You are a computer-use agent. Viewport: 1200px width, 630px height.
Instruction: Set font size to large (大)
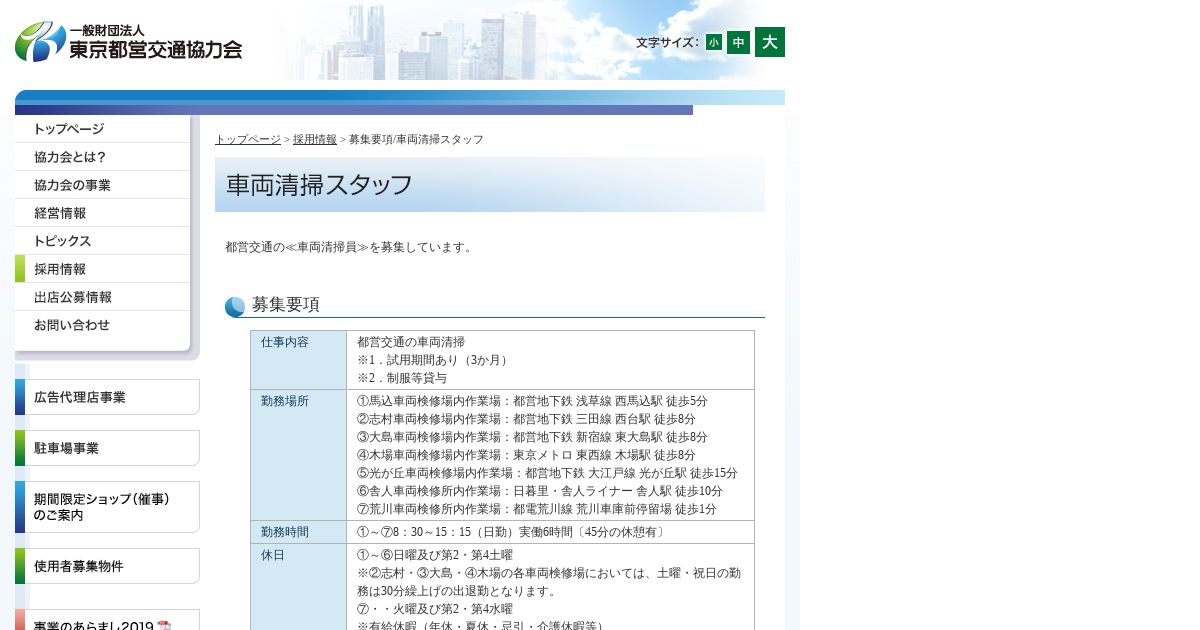click(x=770, y=42)
